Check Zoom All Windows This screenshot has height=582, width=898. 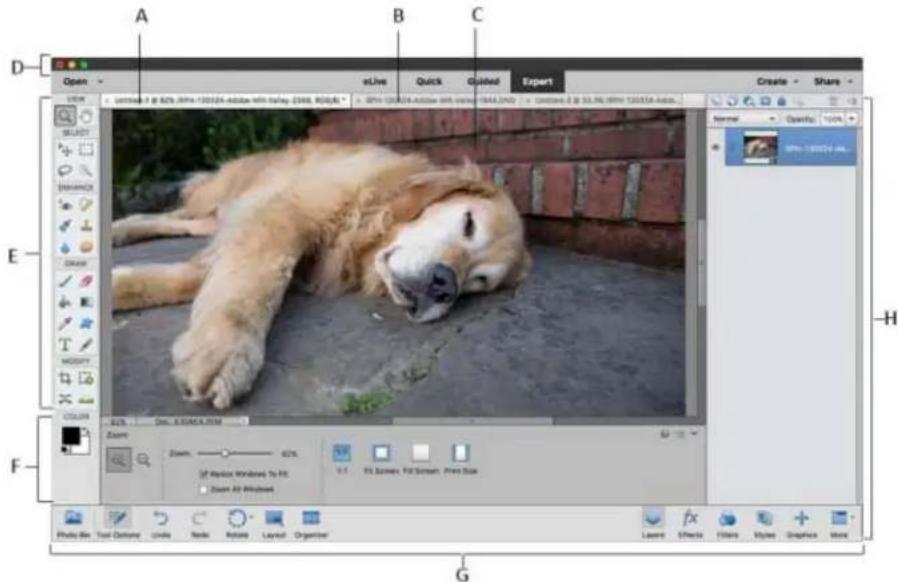point(203,489)
